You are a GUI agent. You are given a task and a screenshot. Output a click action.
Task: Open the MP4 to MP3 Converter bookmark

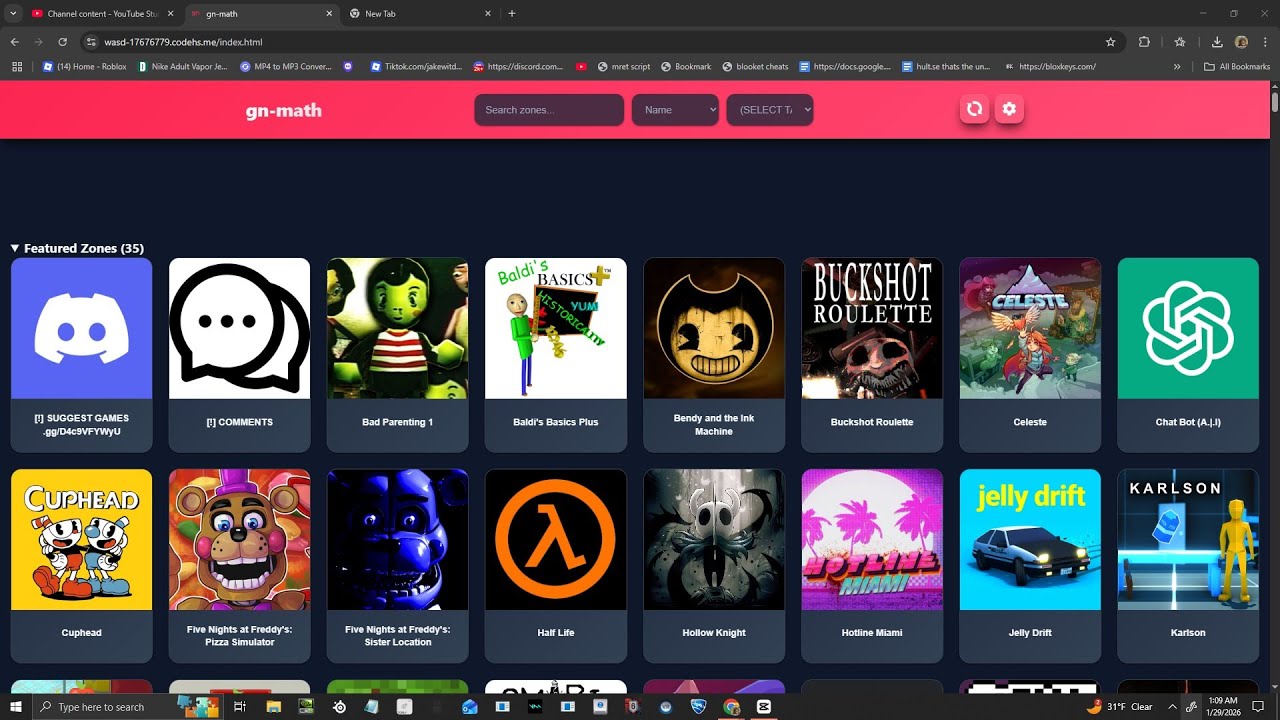pyautogui.click(x=286, y=67)
